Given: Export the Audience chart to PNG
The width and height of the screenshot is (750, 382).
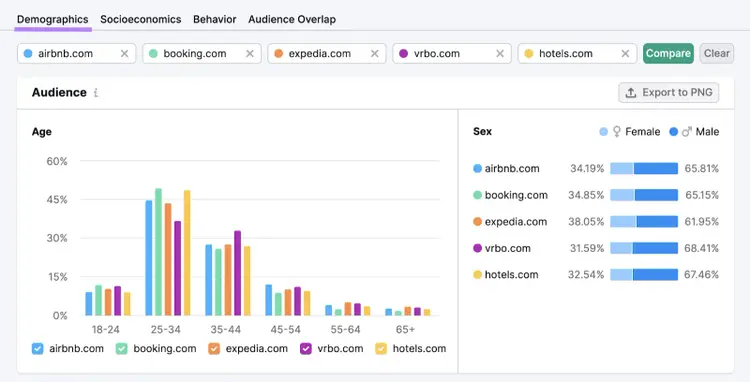Looking at the screenshot, I should click(669, 92).
